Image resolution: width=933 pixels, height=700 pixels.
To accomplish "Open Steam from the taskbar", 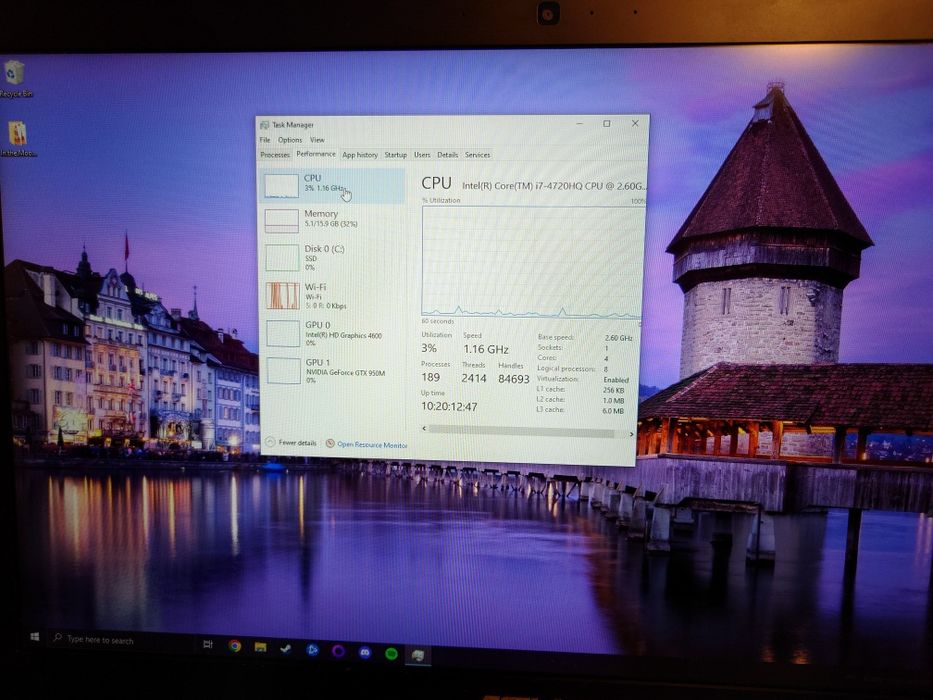I will (x=286, y=649).
